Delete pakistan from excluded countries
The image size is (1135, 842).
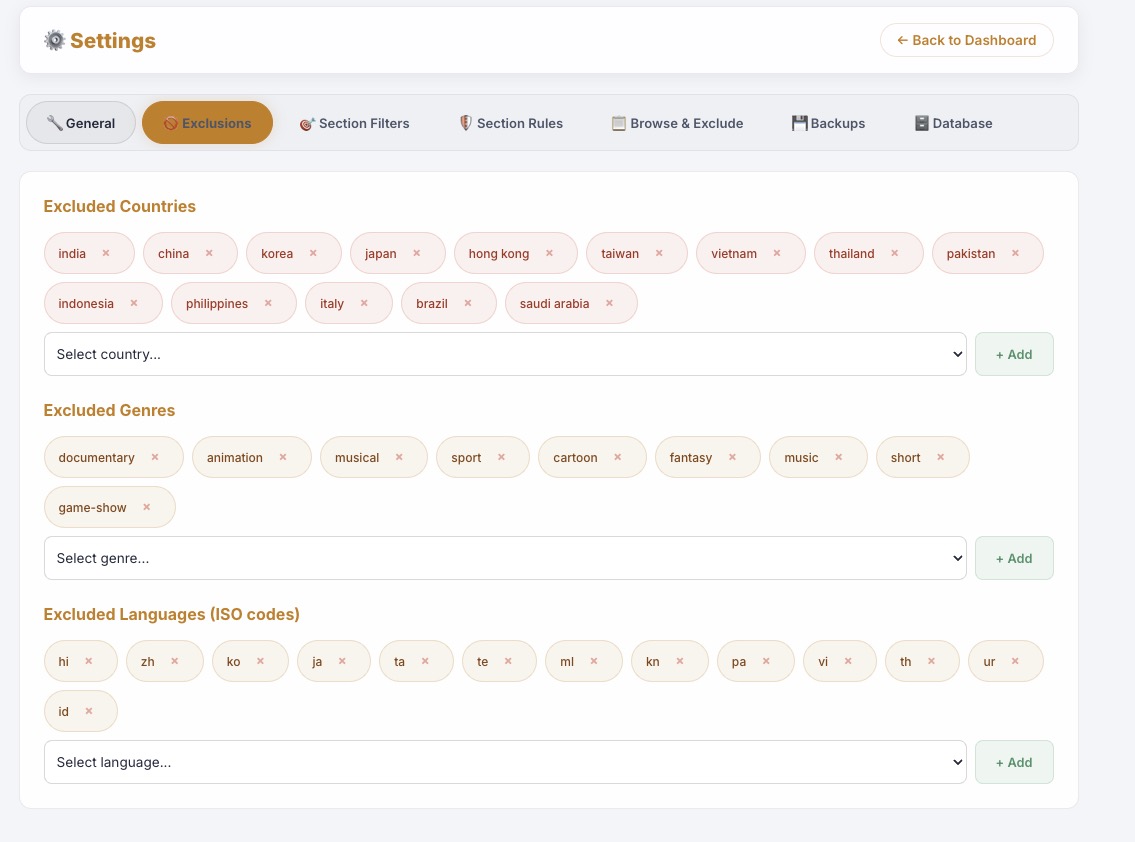point(1016,253)
